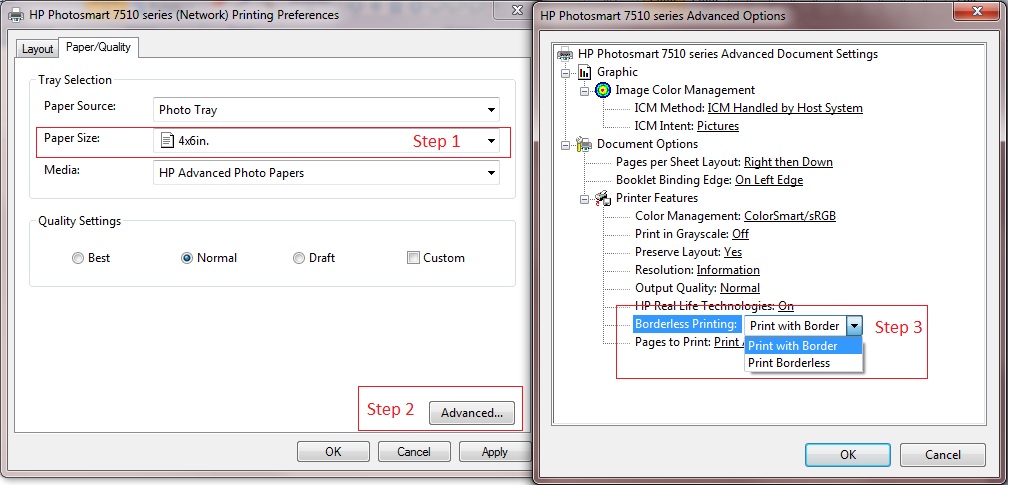Select the Graphic tree label
Viewport: 1009px width, 486px height.
[617, 72]
